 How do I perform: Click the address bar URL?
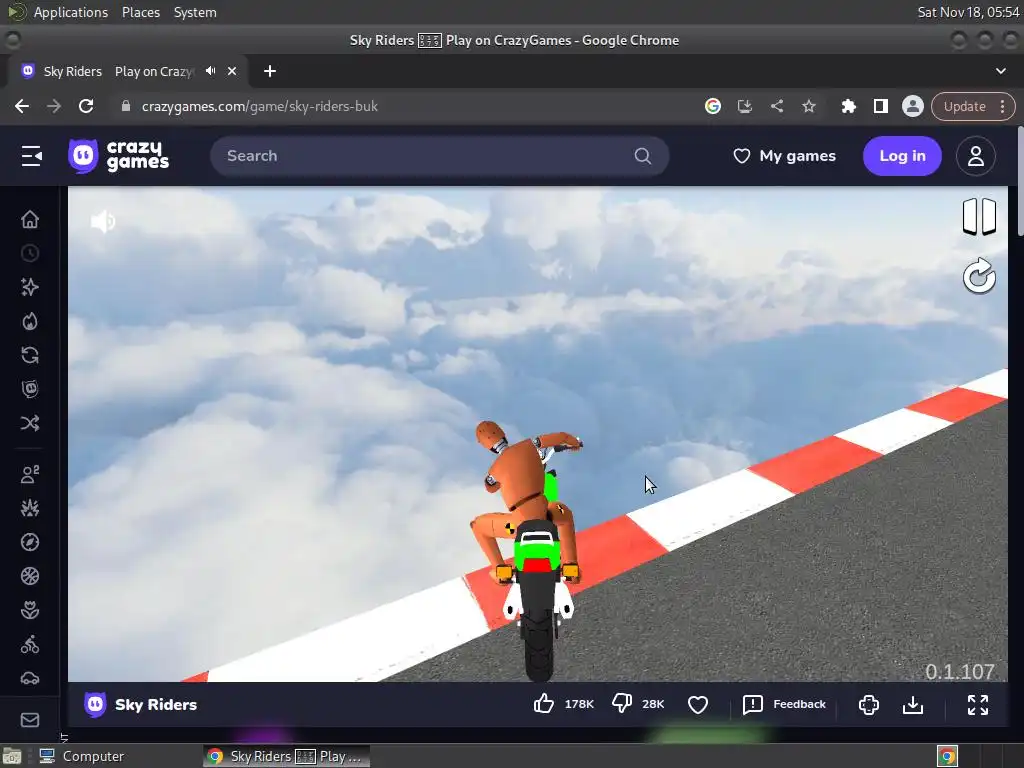(x=260, y=106)
